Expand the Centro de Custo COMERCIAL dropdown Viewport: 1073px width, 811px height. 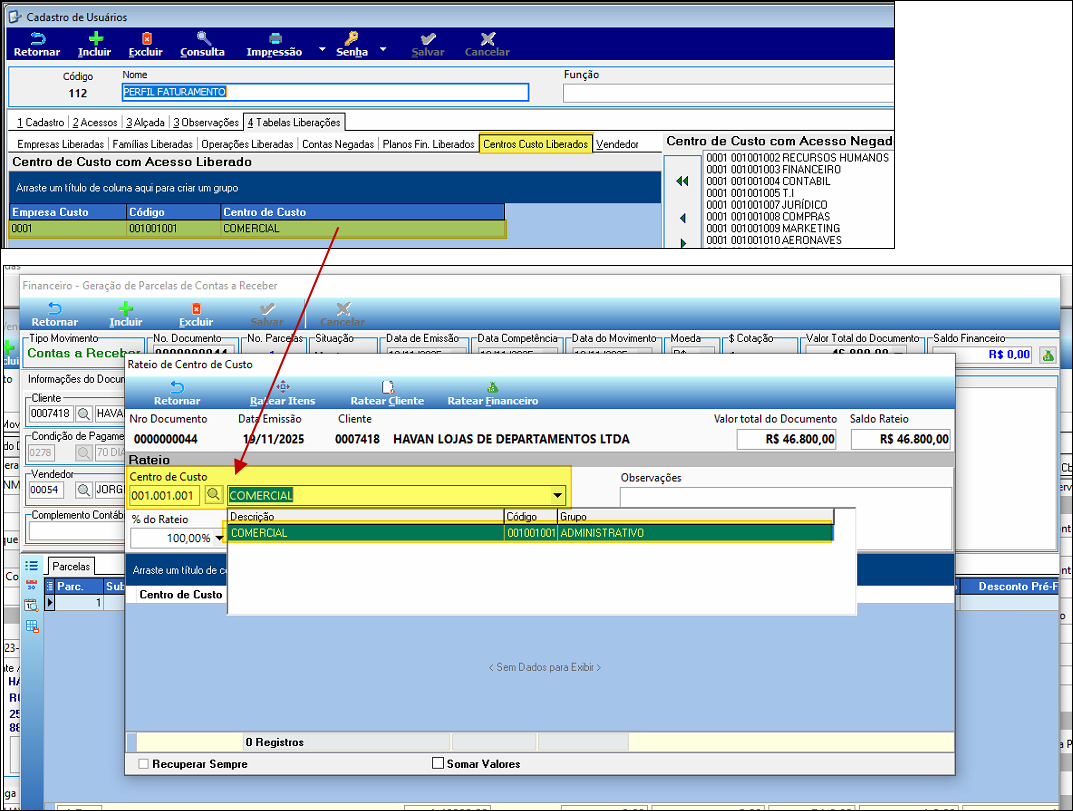tap(557, 496)
